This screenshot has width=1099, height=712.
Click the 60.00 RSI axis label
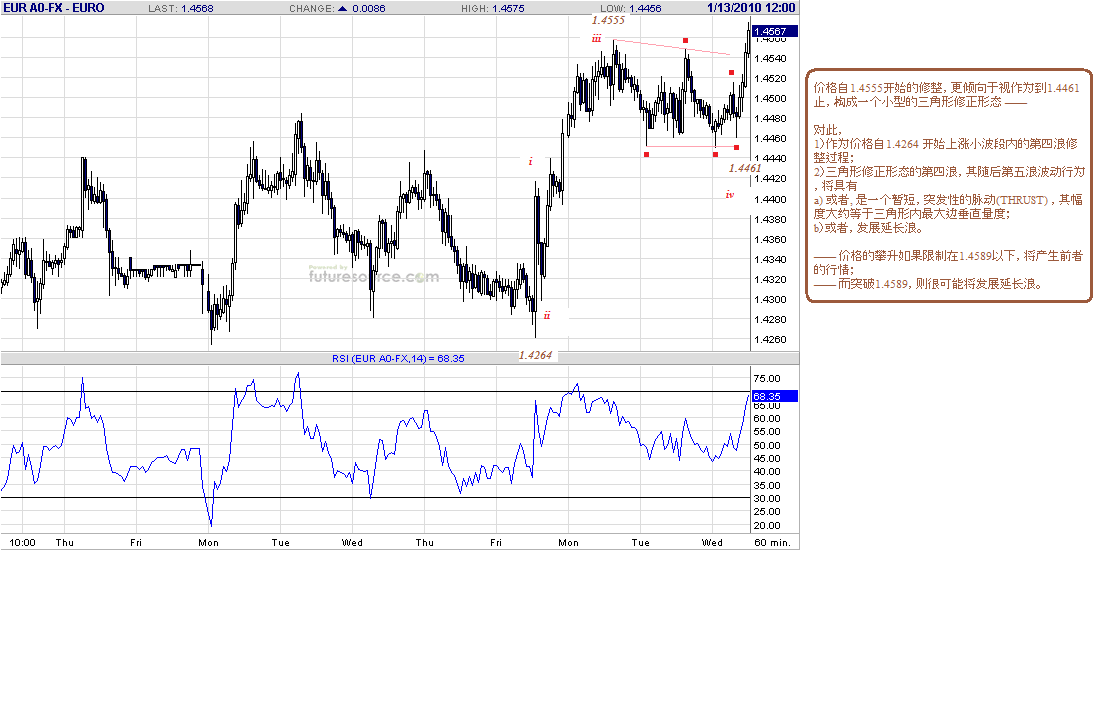[x=767, y=418]
